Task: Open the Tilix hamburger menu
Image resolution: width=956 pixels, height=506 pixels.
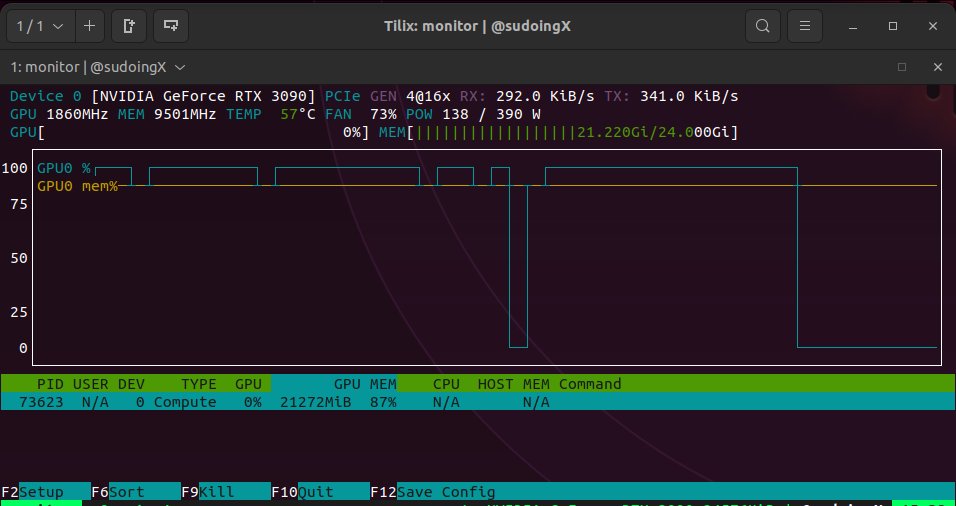Action: coord(805,26)
